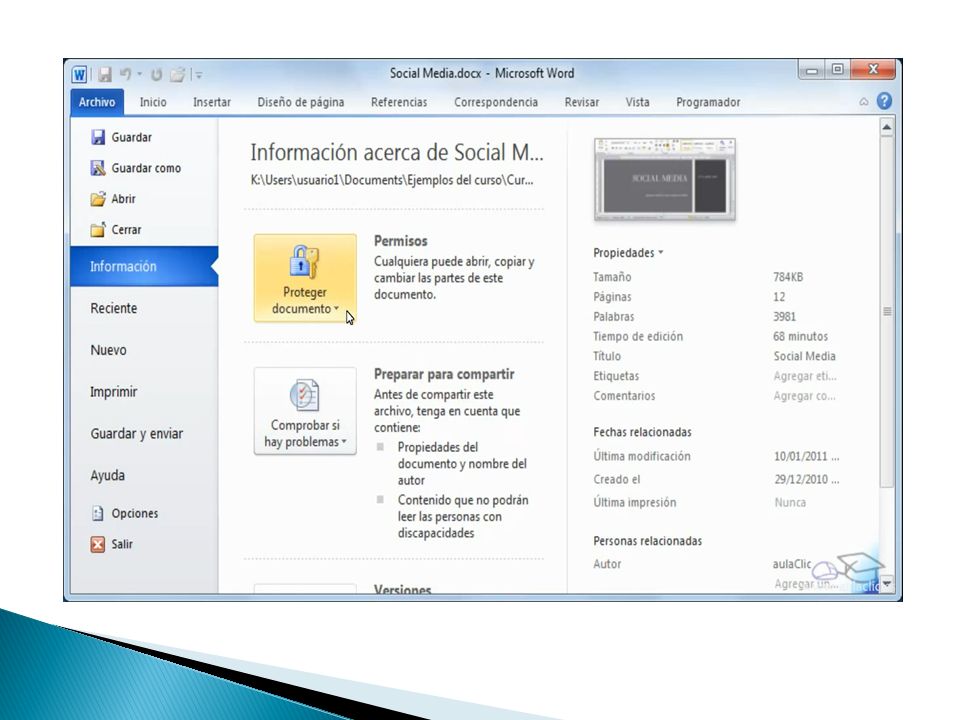Switch to the Vista tab

click(637, 102)
